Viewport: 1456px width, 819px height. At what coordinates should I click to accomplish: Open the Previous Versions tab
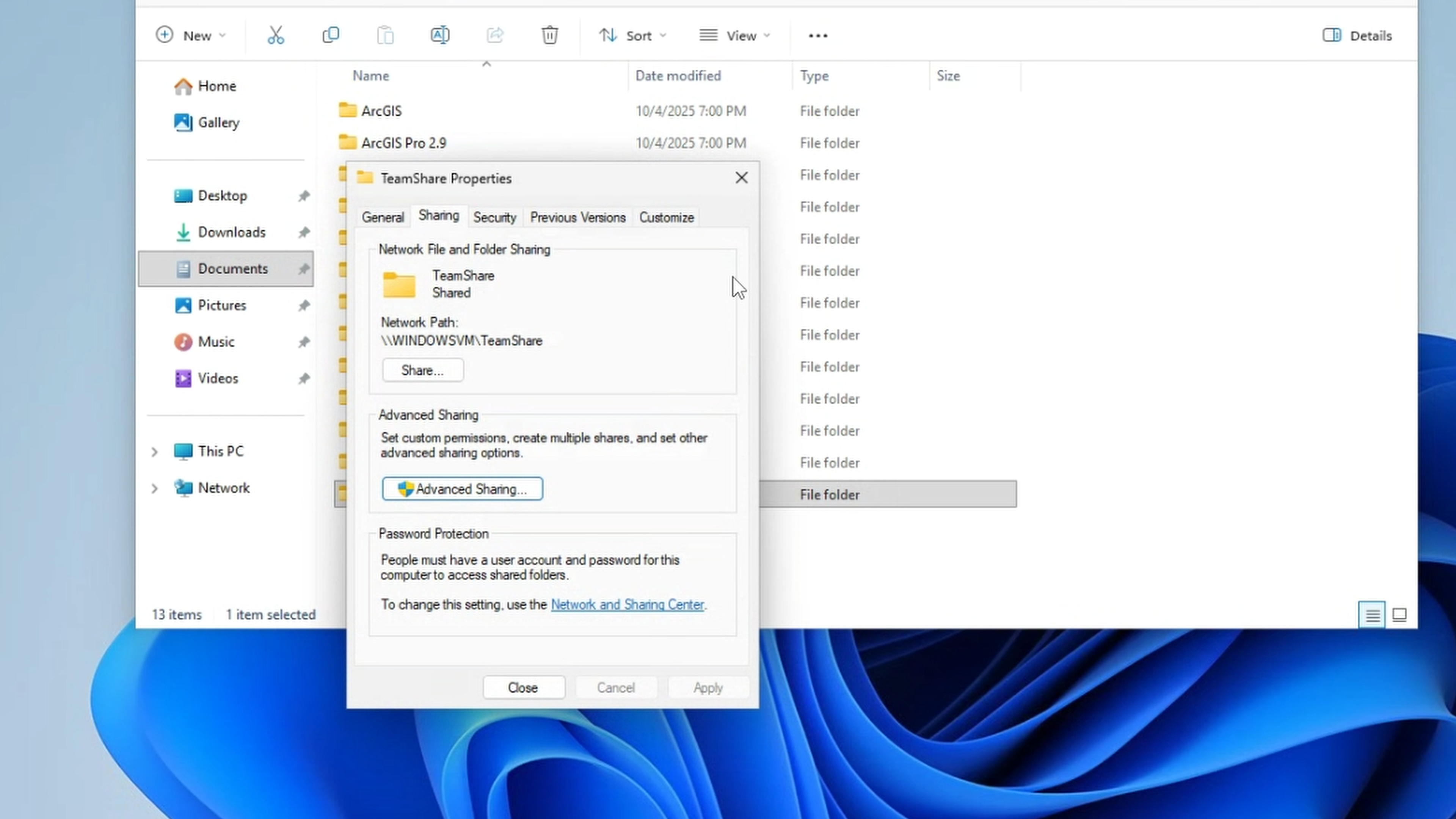point(577,217)
